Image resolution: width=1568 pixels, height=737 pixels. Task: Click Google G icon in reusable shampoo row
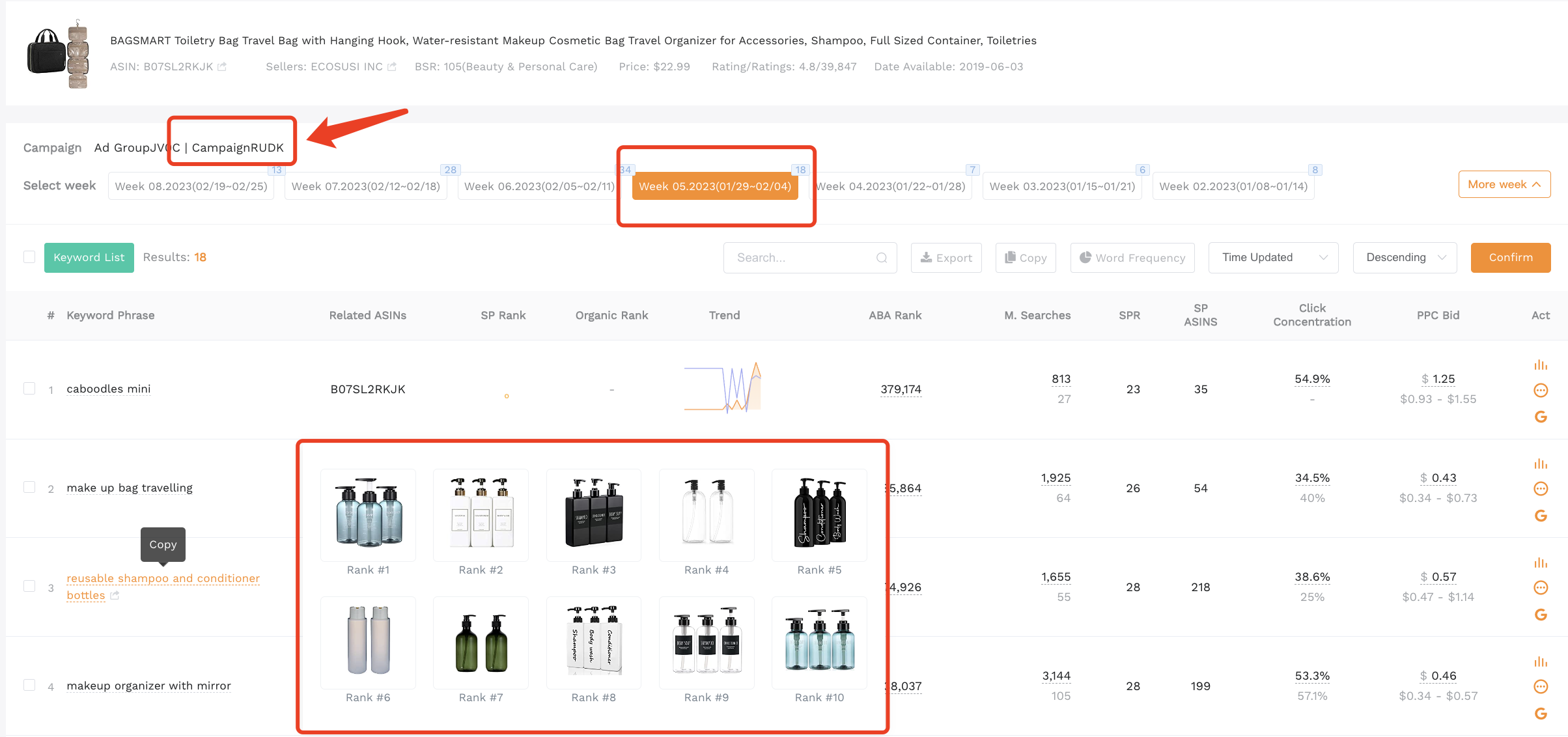click(1541, 615)
